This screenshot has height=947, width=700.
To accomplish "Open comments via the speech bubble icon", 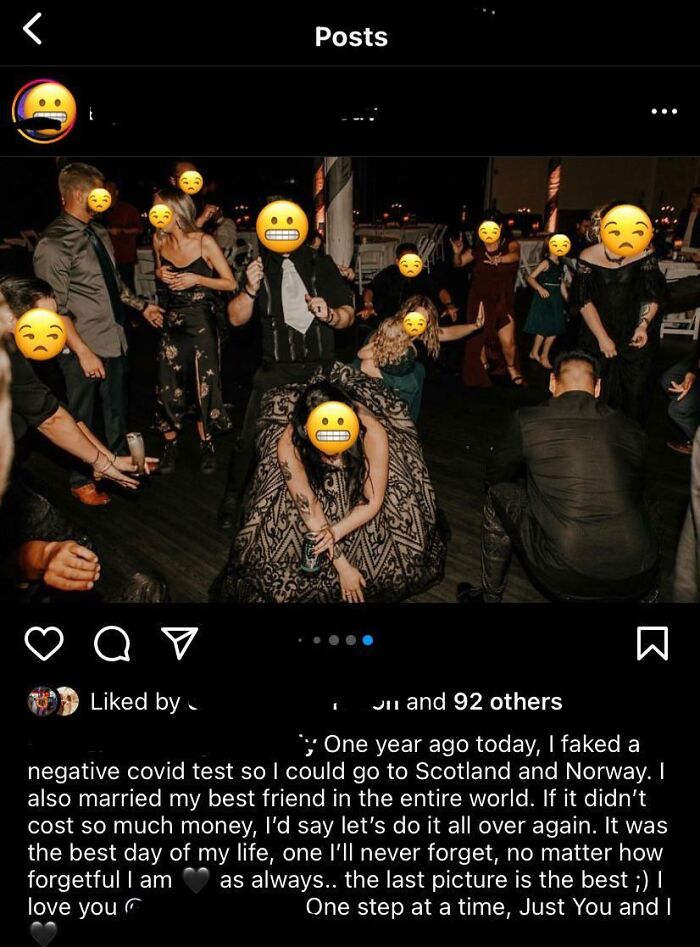I will (x=112, y=643).
